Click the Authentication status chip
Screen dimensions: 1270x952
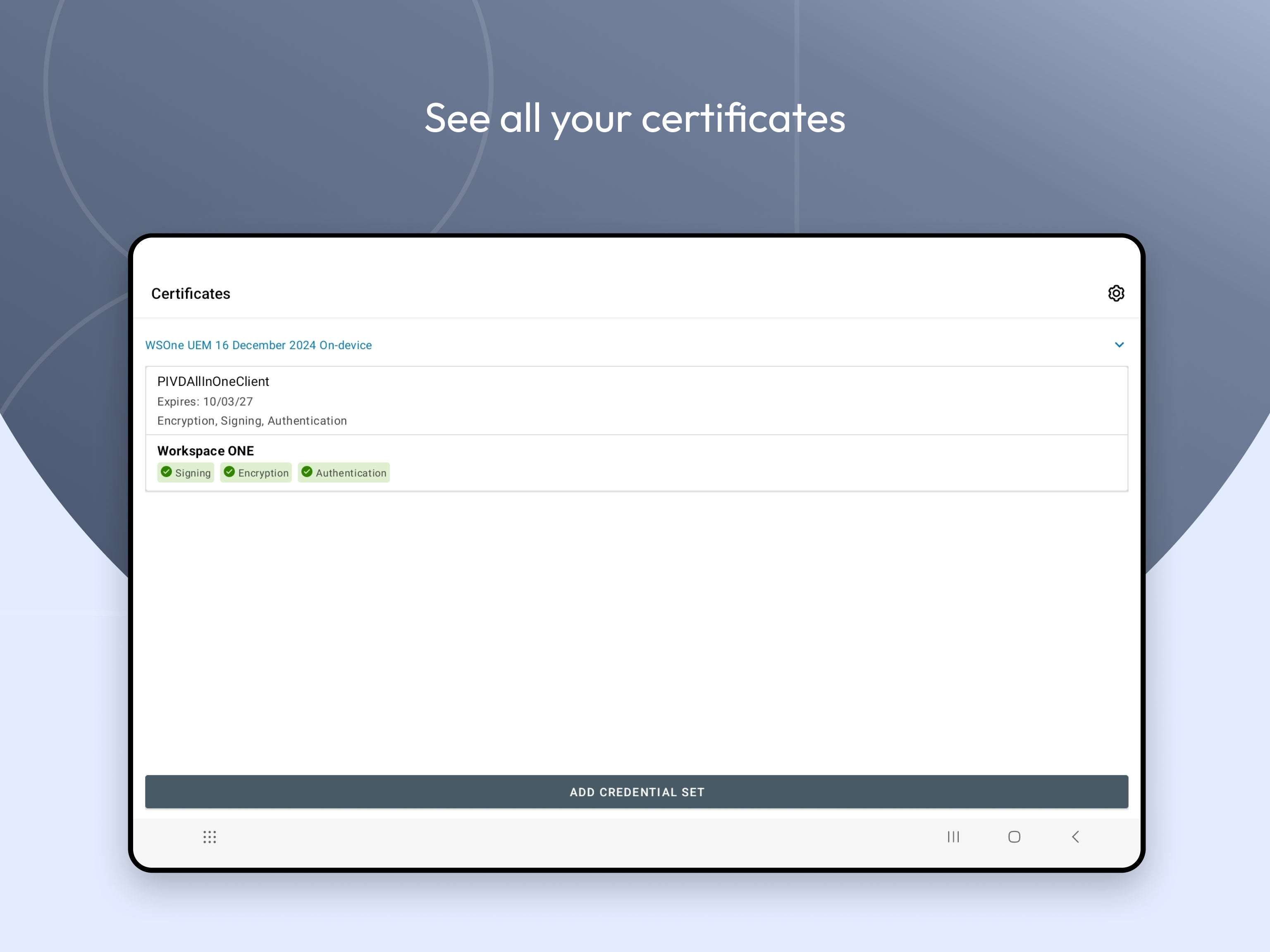(344, 472)
